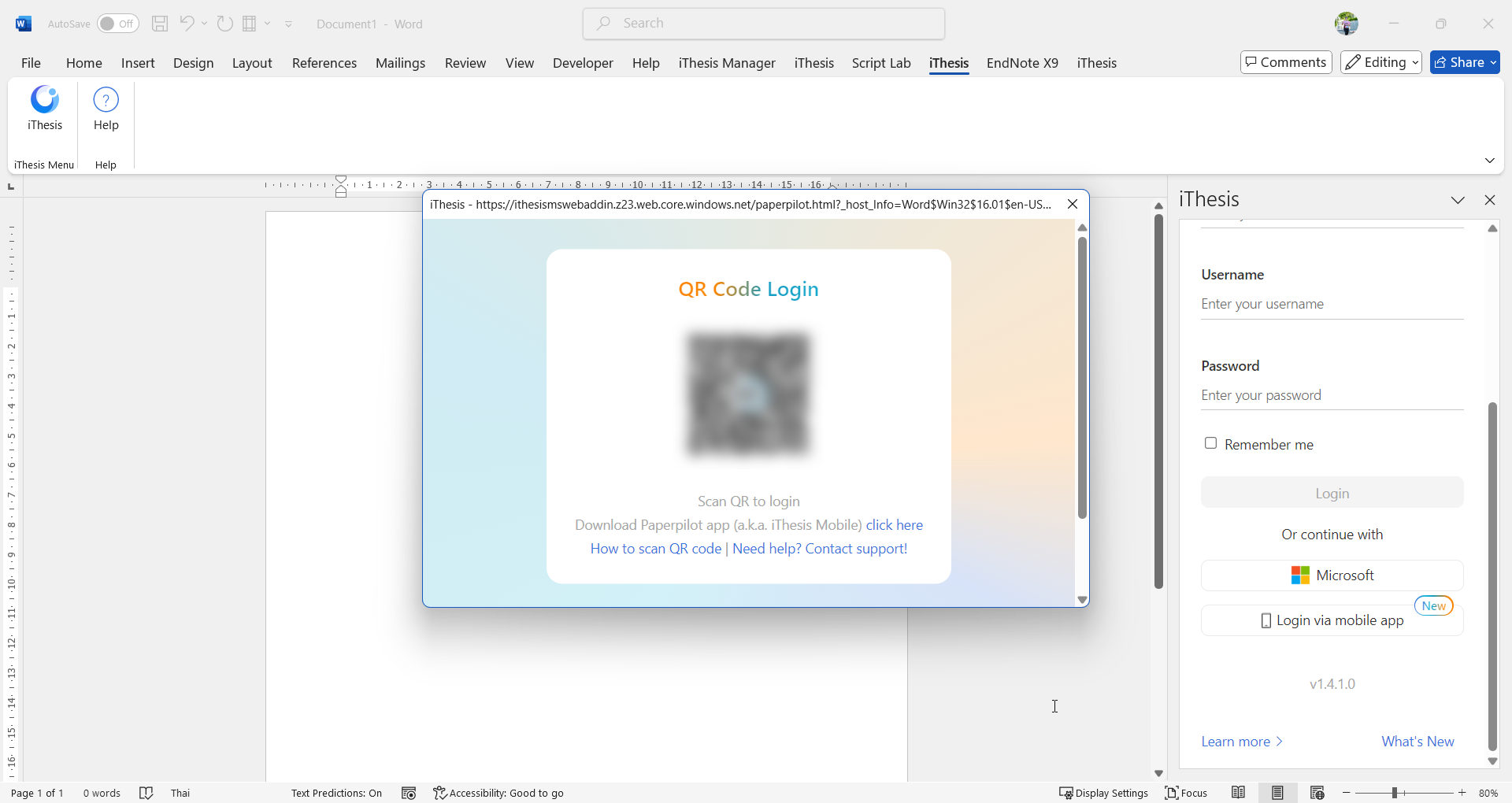The width and height of the screenshot is (1512, 803).
Task: Zoom in with the plus button
Action: point(1462,793)
